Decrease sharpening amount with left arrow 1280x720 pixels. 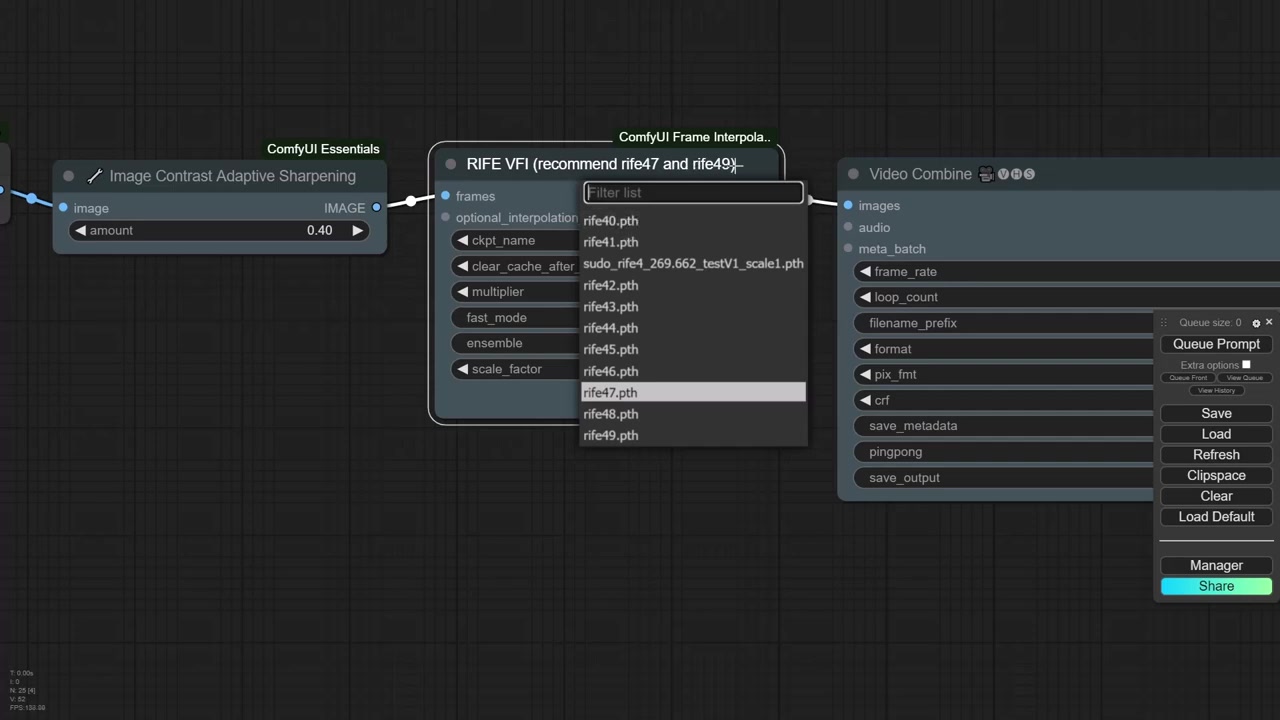tap(80, 231)
